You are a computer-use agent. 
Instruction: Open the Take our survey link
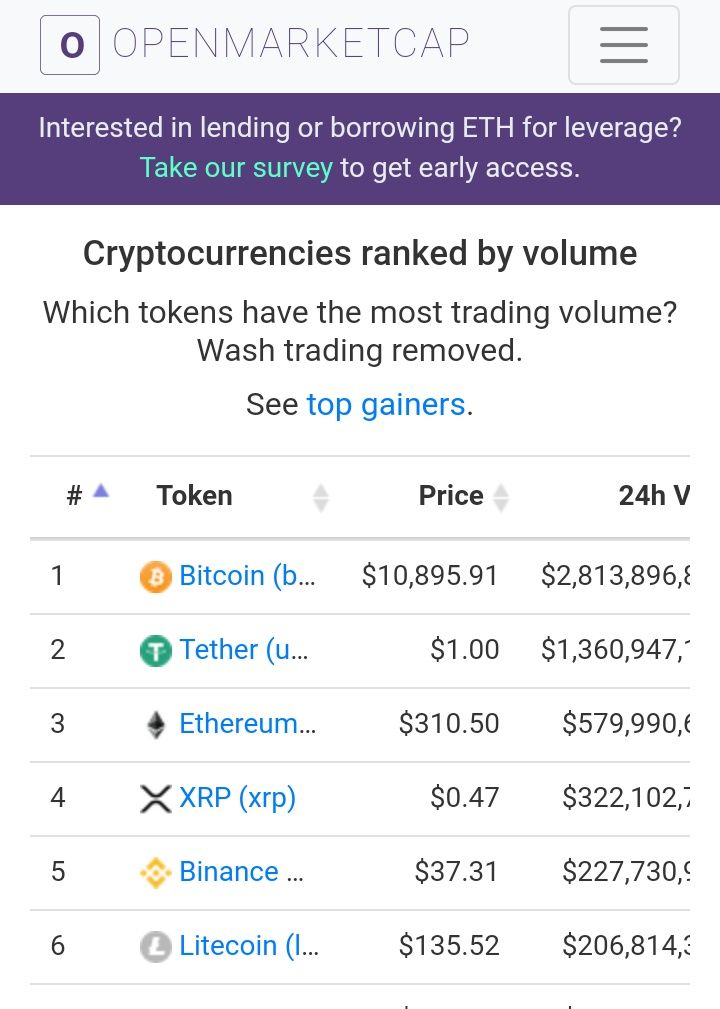click(236, 167)
